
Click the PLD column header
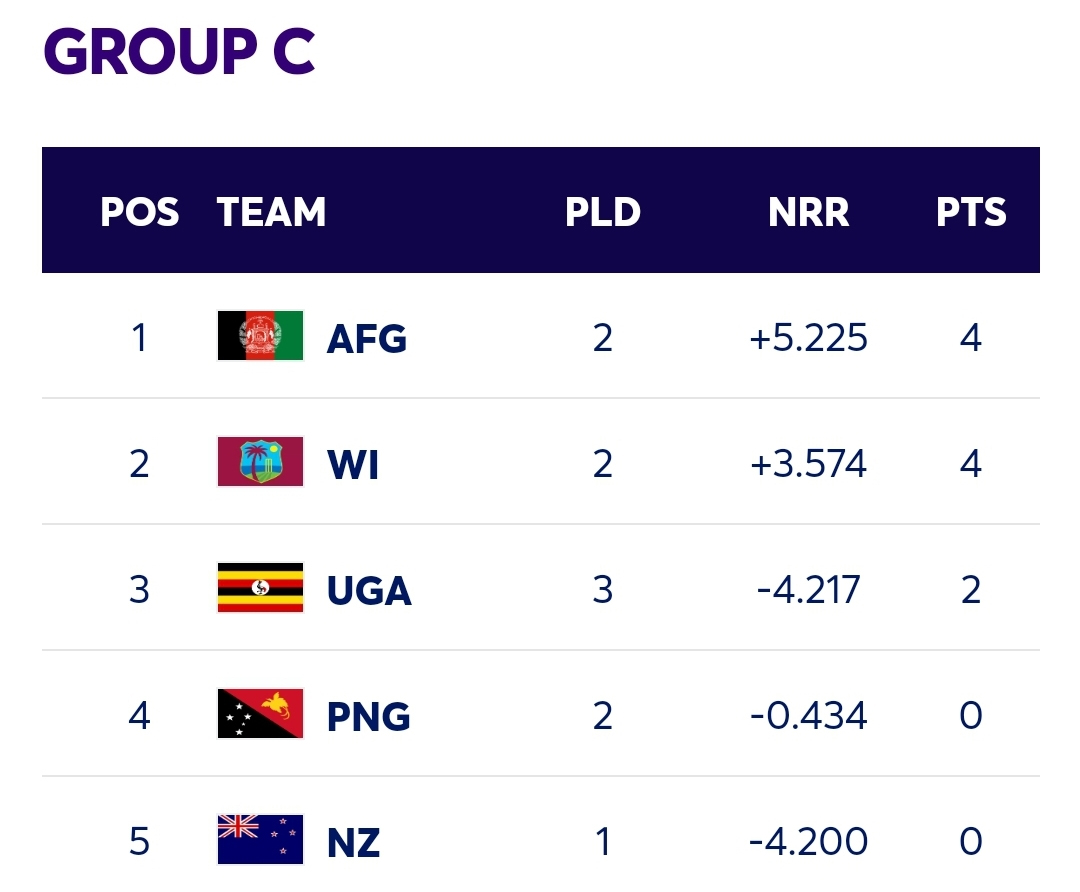603,211
